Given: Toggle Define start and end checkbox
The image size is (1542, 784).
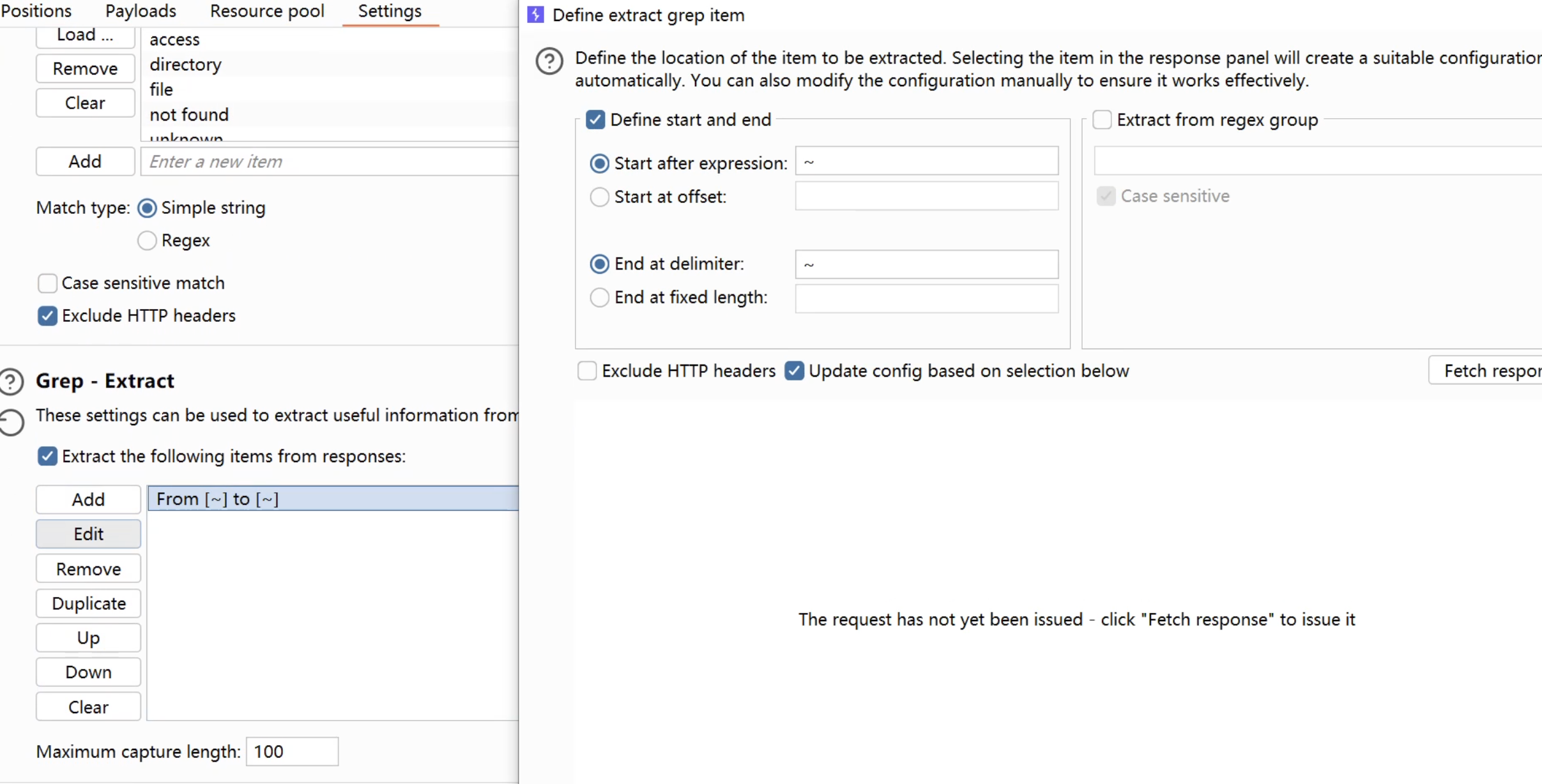Looking at the screenshot, I should [595, 119].
